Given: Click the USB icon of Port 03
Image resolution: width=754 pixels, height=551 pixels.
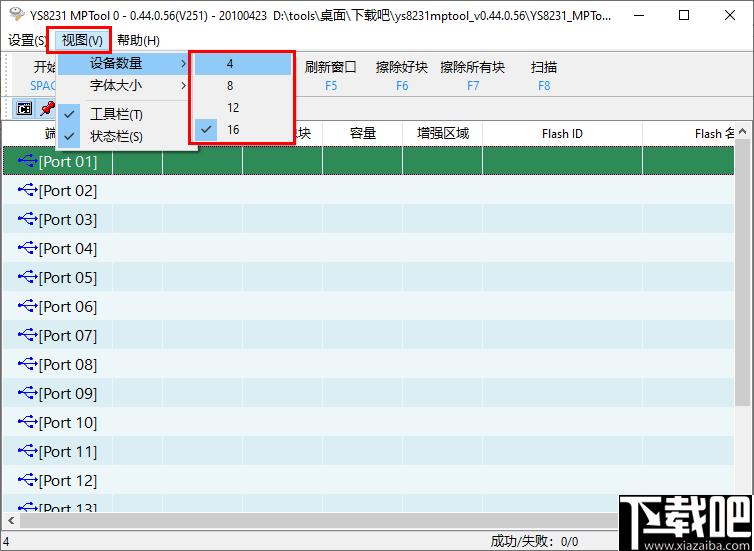Looking at the screenshot, I should [28, 219].
